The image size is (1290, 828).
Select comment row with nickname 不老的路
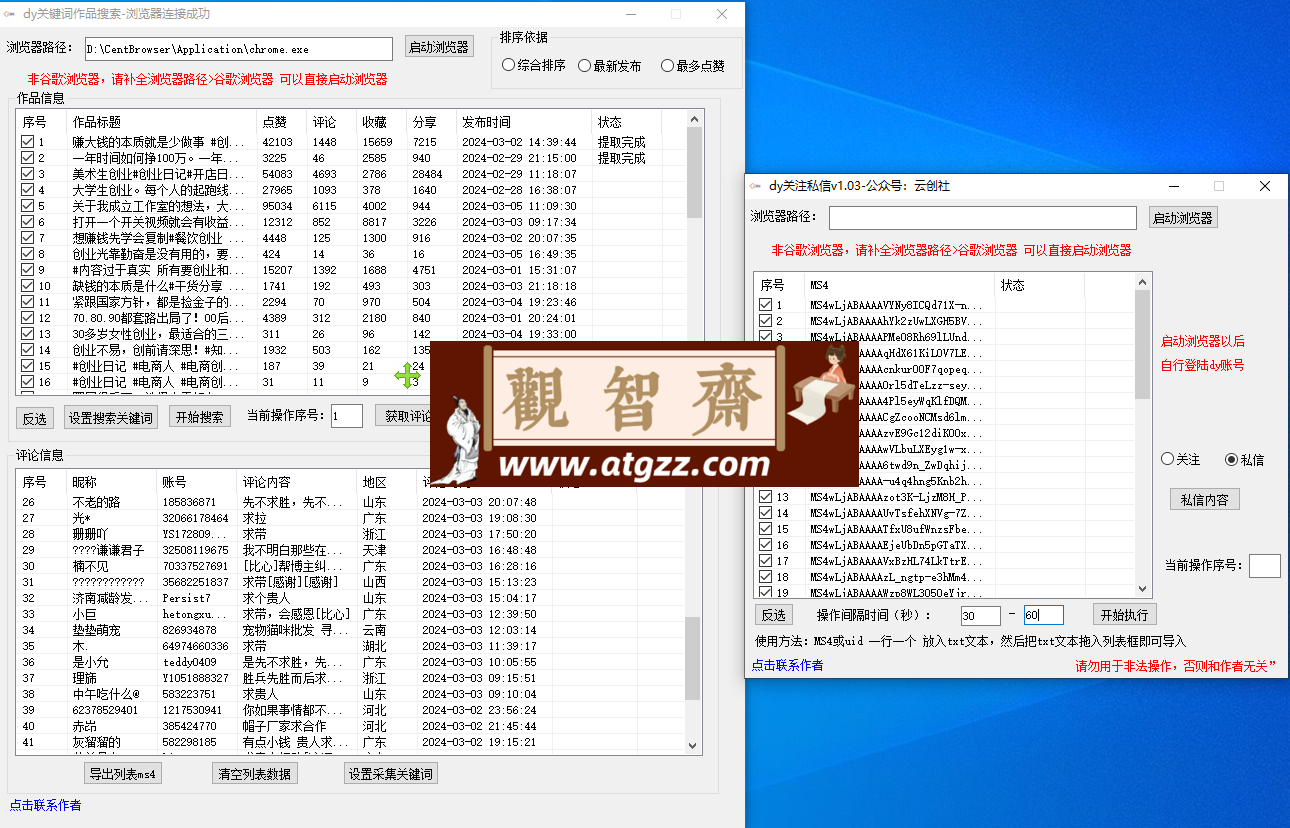pyautogui.click(x=350, y=502)
